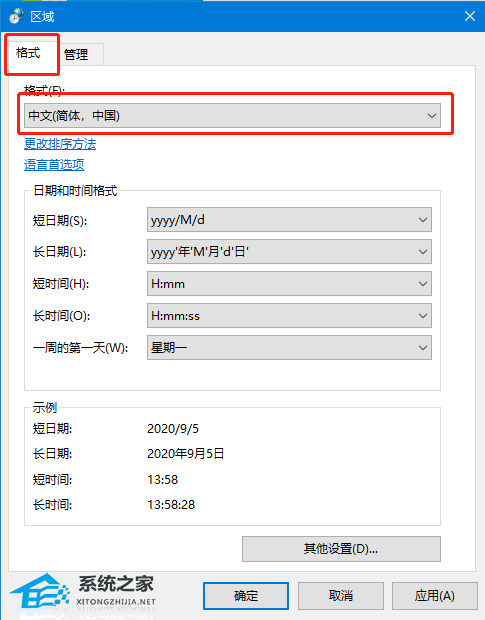Click the first-day-of-week dropdown arrow icon
This screenshot has width=485, height=620.
point(423,348)
